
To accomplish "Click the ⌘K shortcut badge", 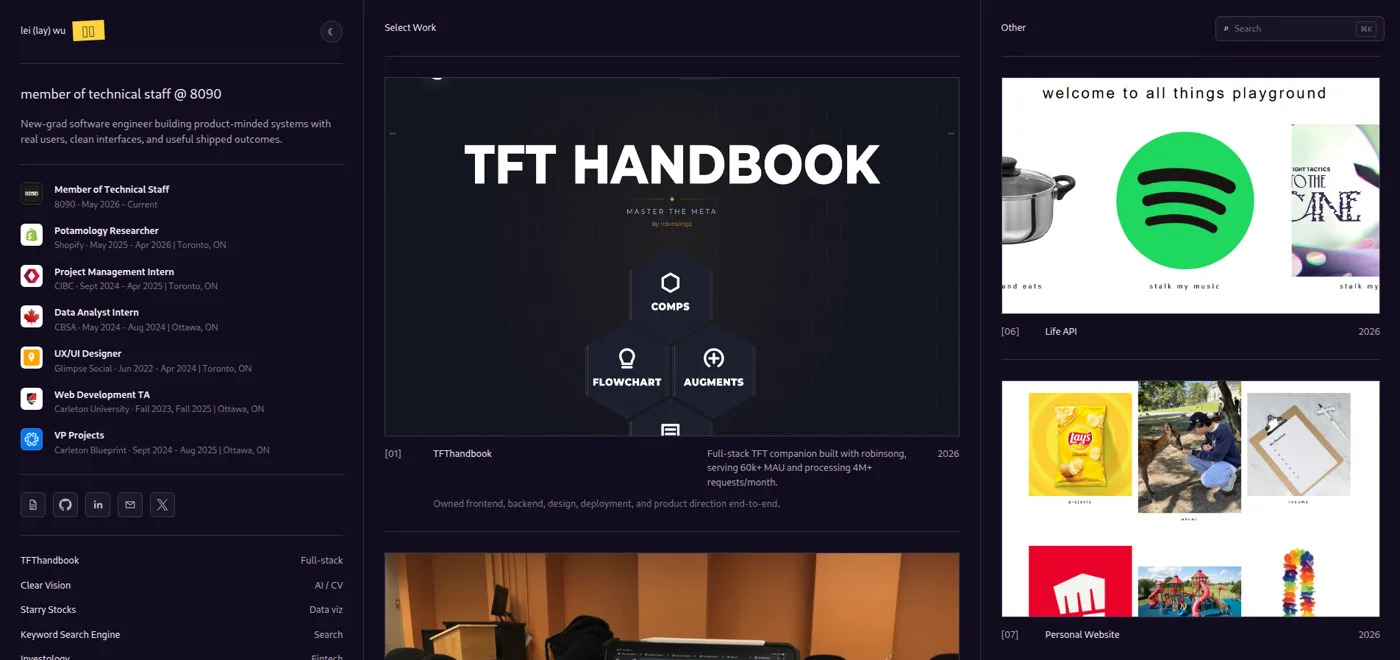I will [x=1365, y=29].
